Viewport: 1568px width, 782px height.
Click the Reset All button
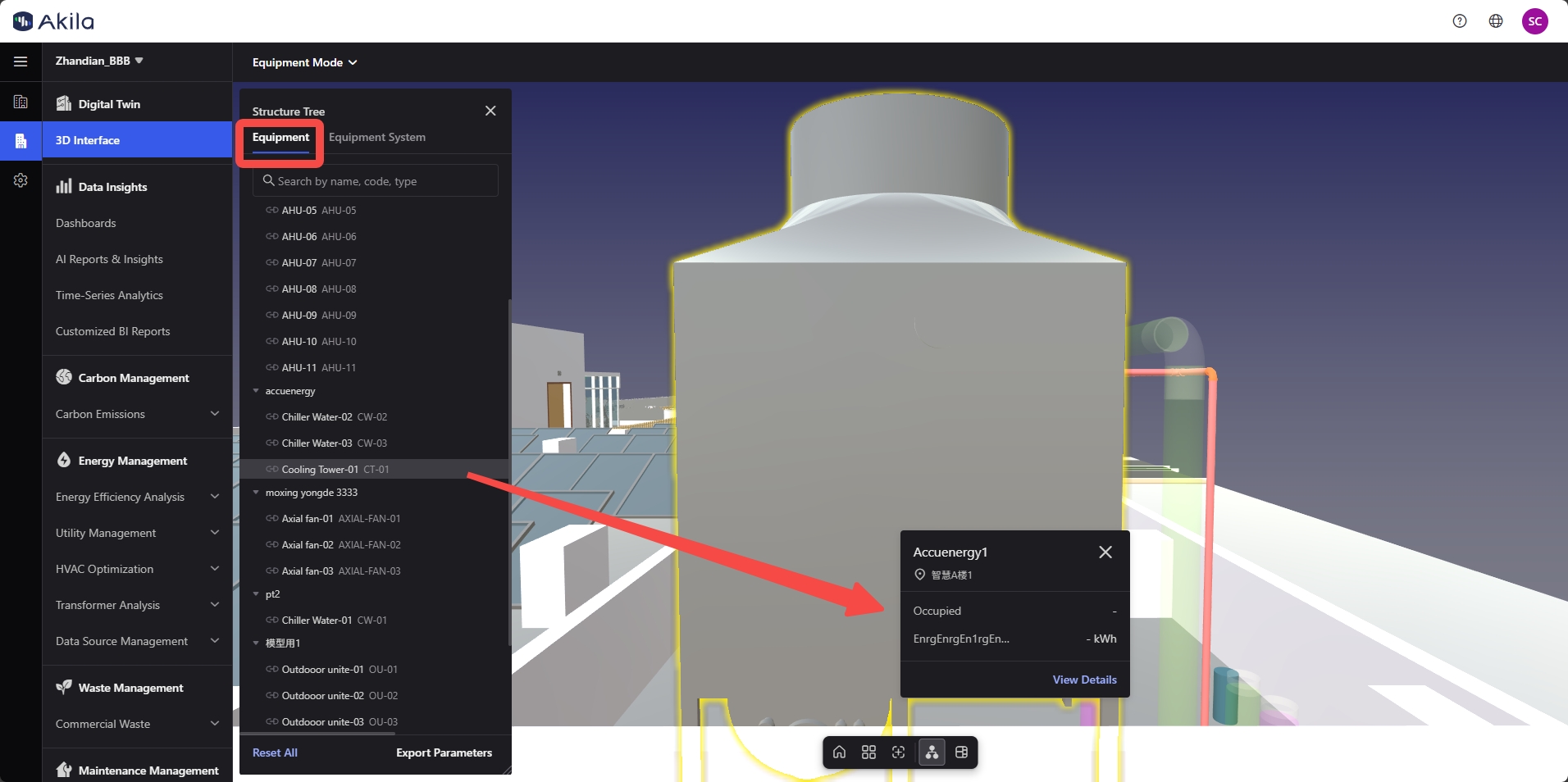275,752
